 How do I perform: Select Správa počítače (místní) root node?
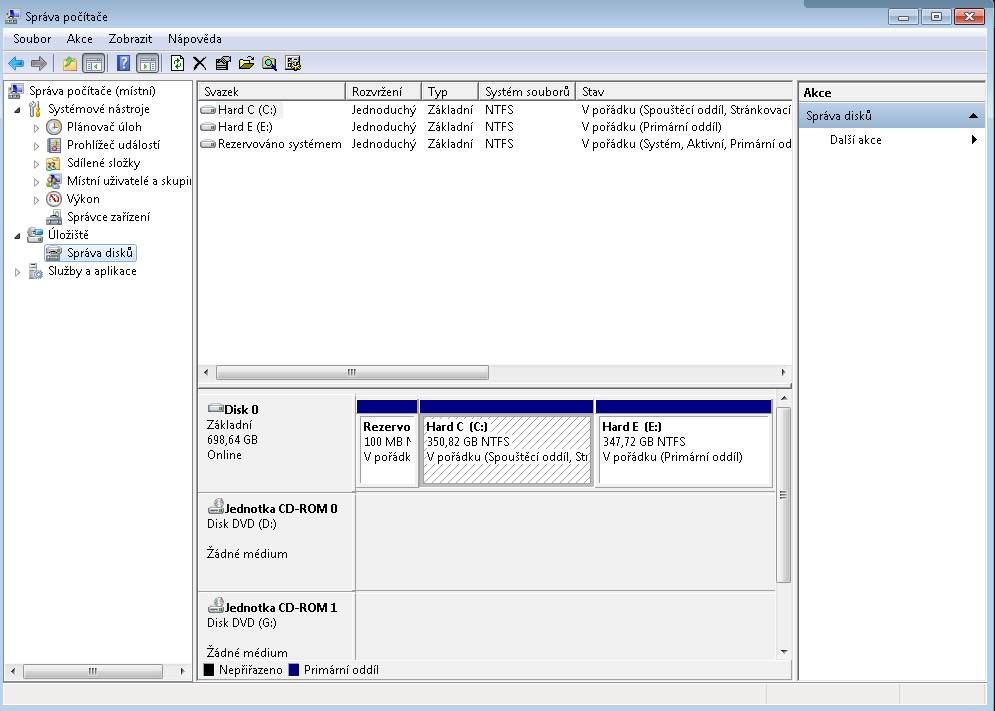92,91
